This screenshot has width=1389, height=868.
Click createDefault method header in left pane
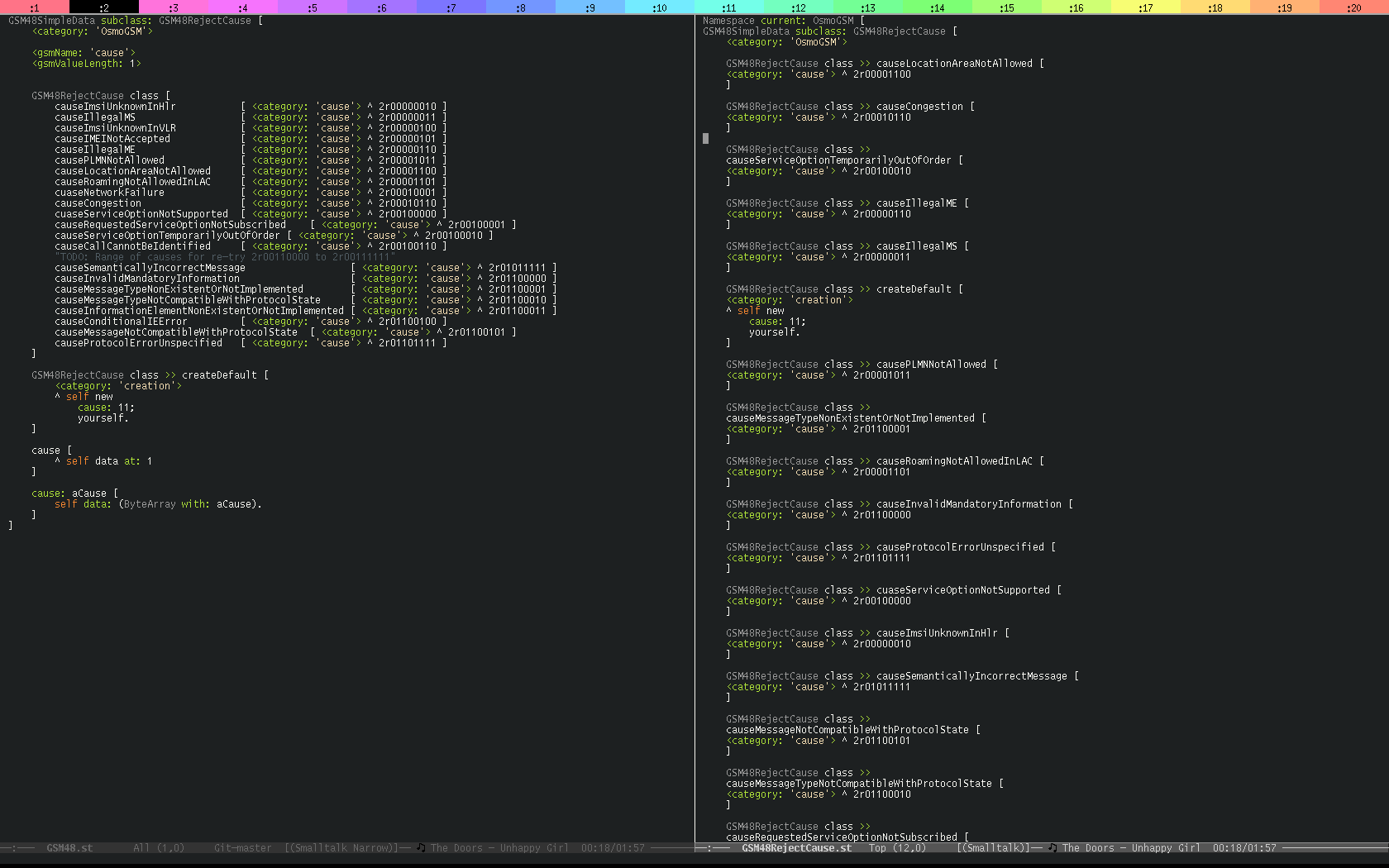(x=150, y=375)
